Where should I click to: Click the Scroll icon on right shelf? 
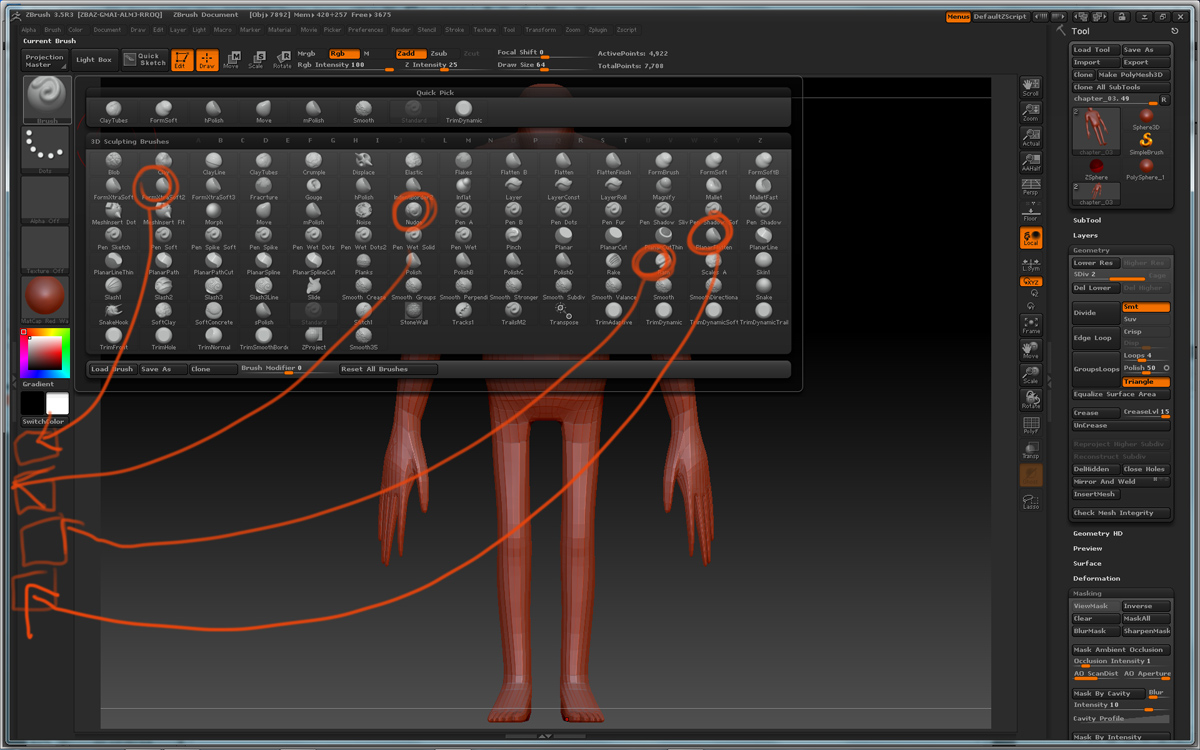pos(1030,87)
